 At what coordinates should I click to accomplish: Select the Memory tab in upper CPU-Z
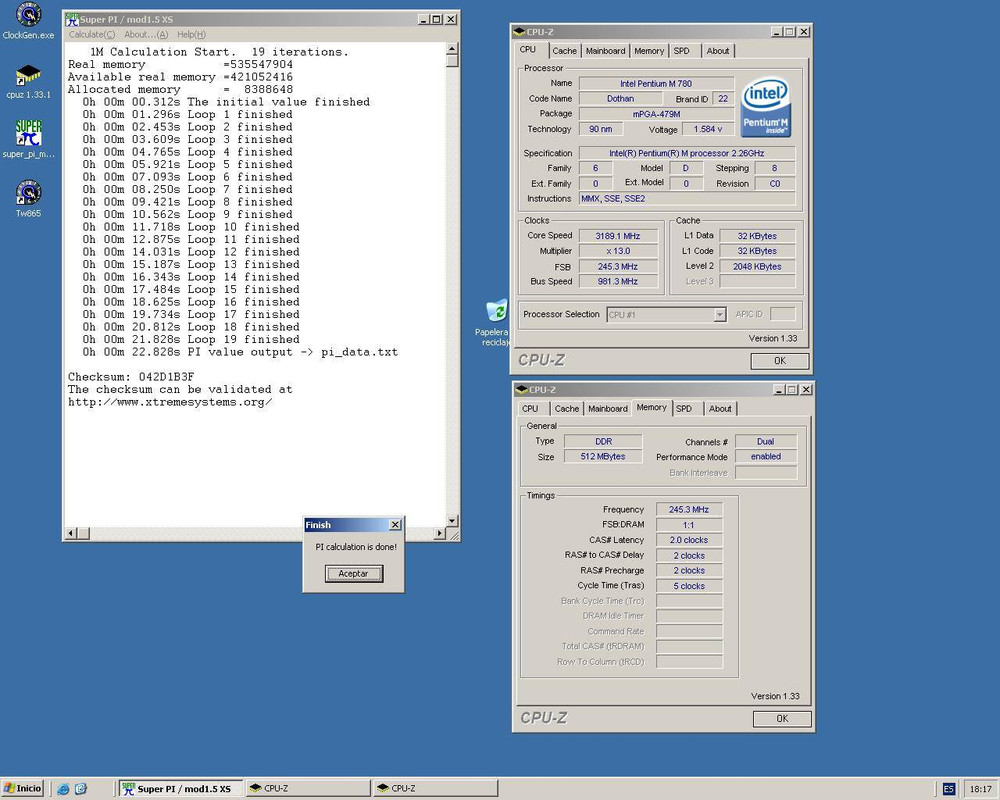tap(649, 51)
